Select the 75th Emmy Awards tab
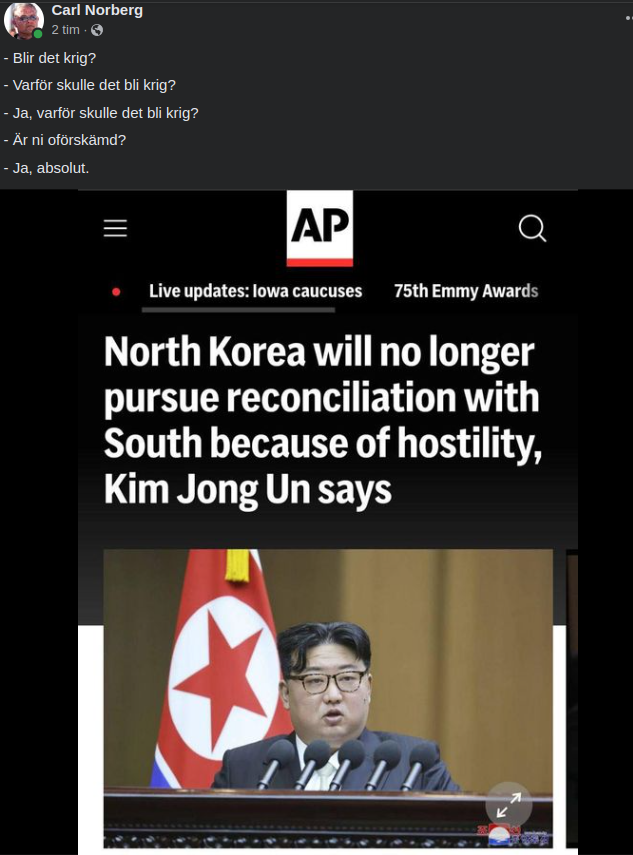Screen dimensions: 633x855 point(466,291)
